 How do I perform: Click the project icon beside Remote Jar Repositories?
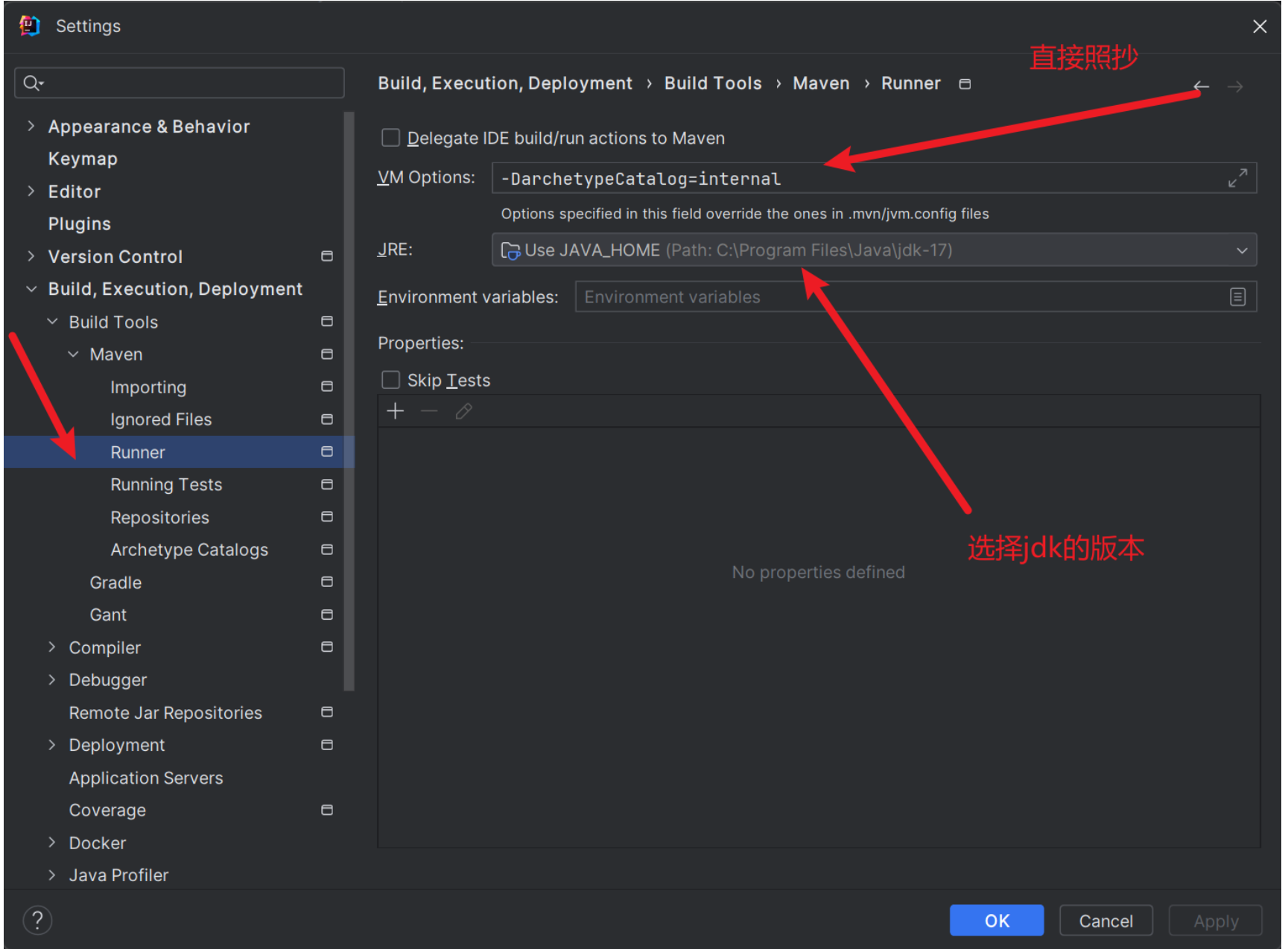click(327, 712)
